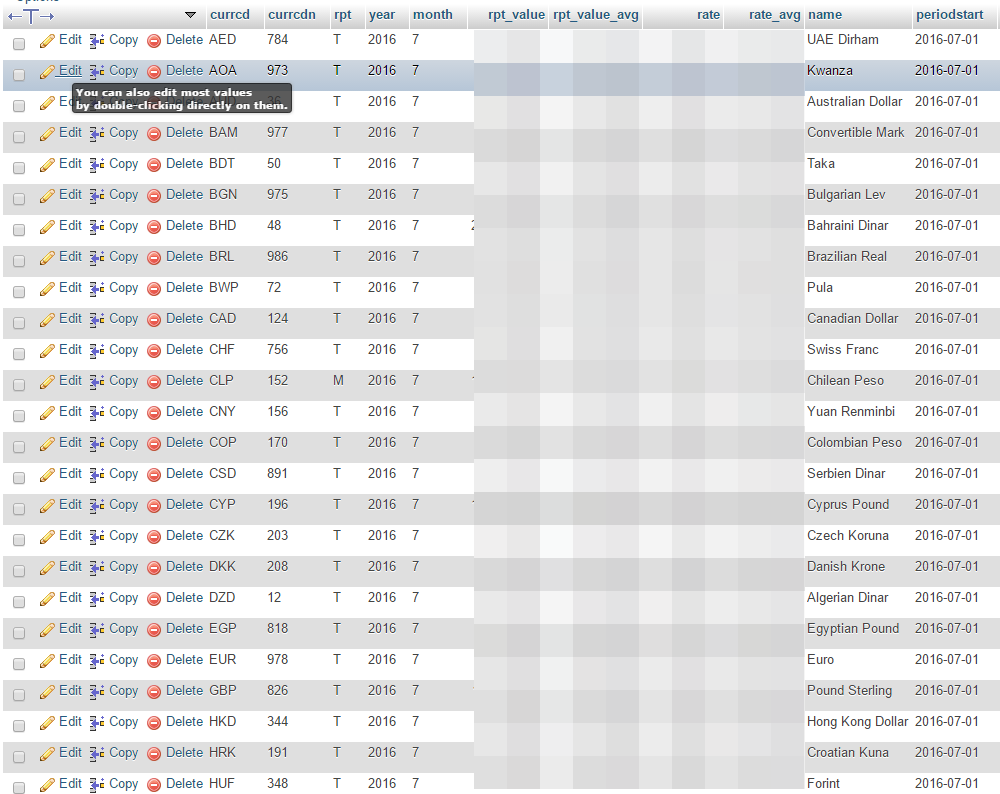Check the box for the DKK row

click(x=19, y=571)
